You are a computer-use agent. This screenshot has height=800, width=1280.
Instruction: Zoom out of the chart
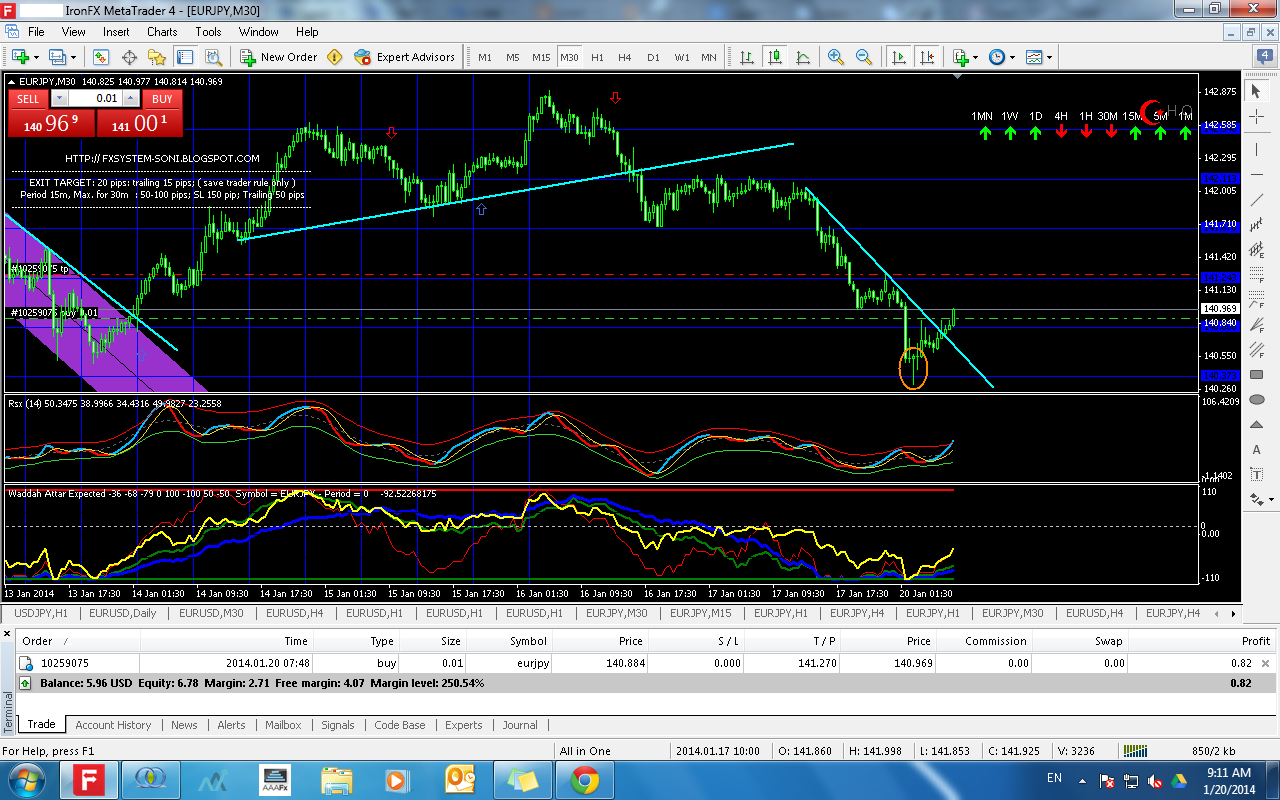click(863, 57)
